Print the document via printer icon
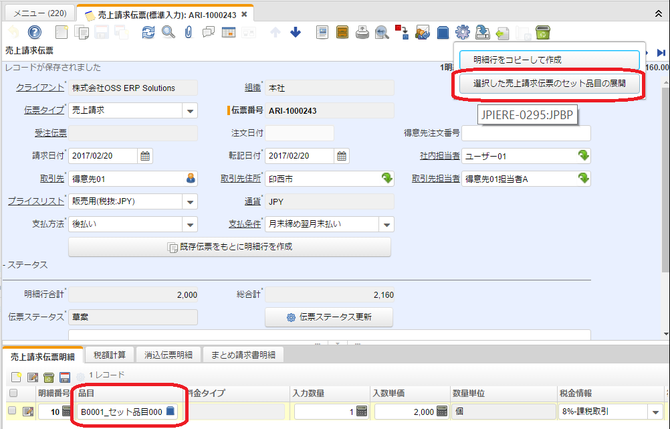This screenshot has height=429, width=670. (362, 32)
